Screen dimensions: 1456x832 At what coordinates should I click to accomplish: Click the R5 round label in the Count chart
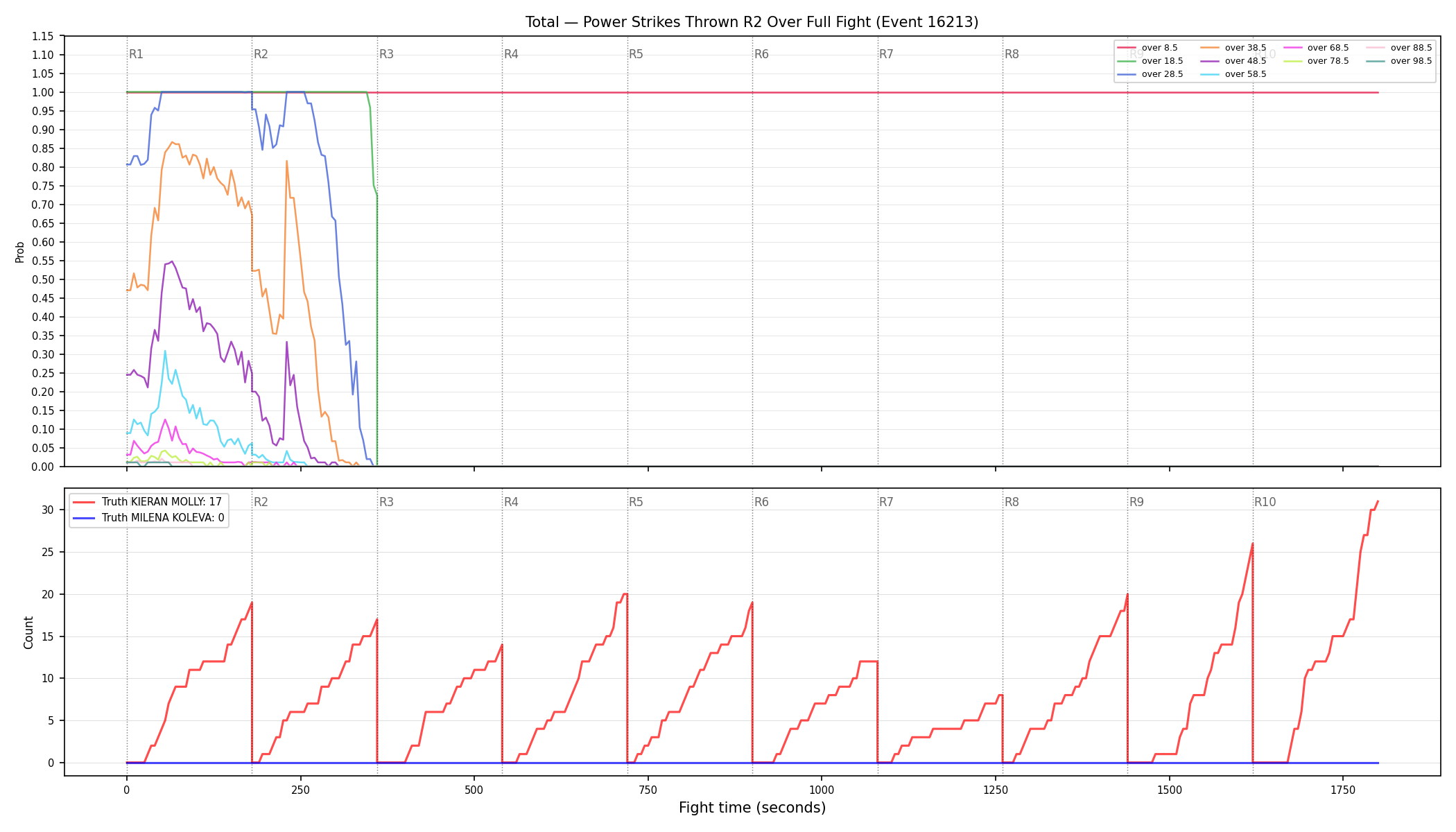coord(636,502)
